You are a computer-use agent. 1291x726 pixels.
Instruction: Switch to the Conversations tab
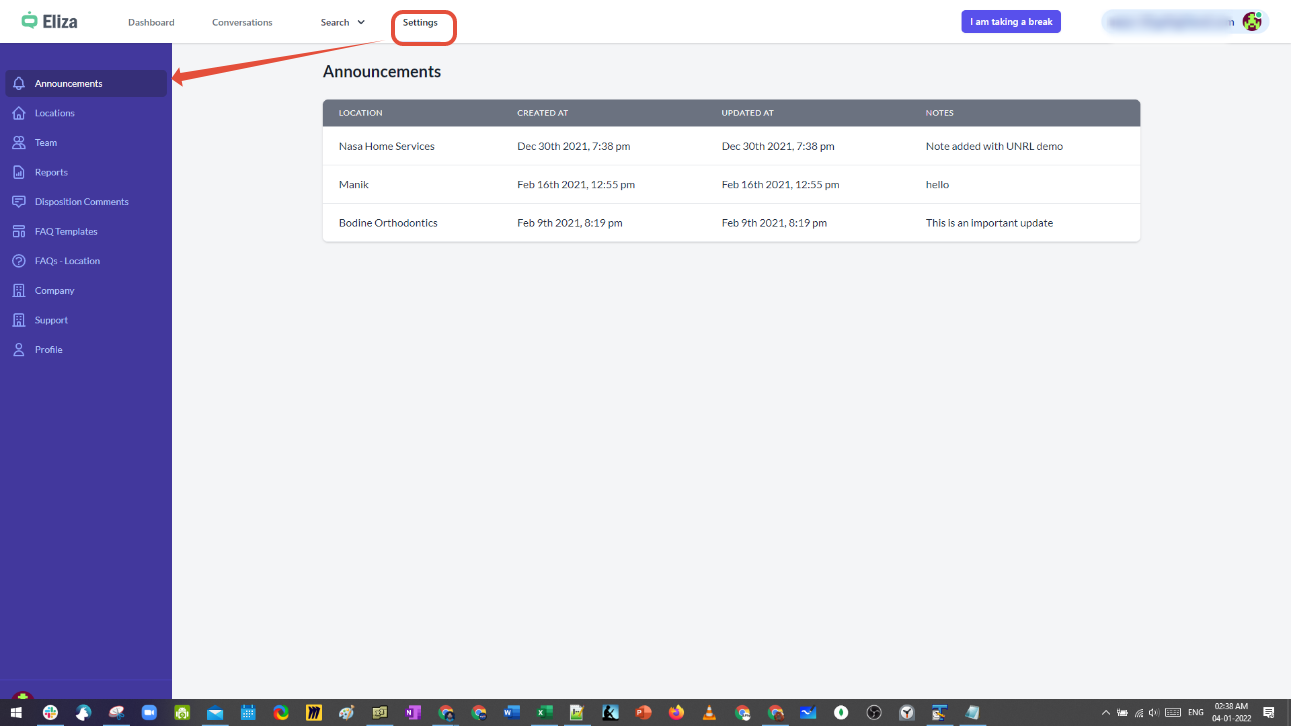pyautogui.click(x=242, y=22)
